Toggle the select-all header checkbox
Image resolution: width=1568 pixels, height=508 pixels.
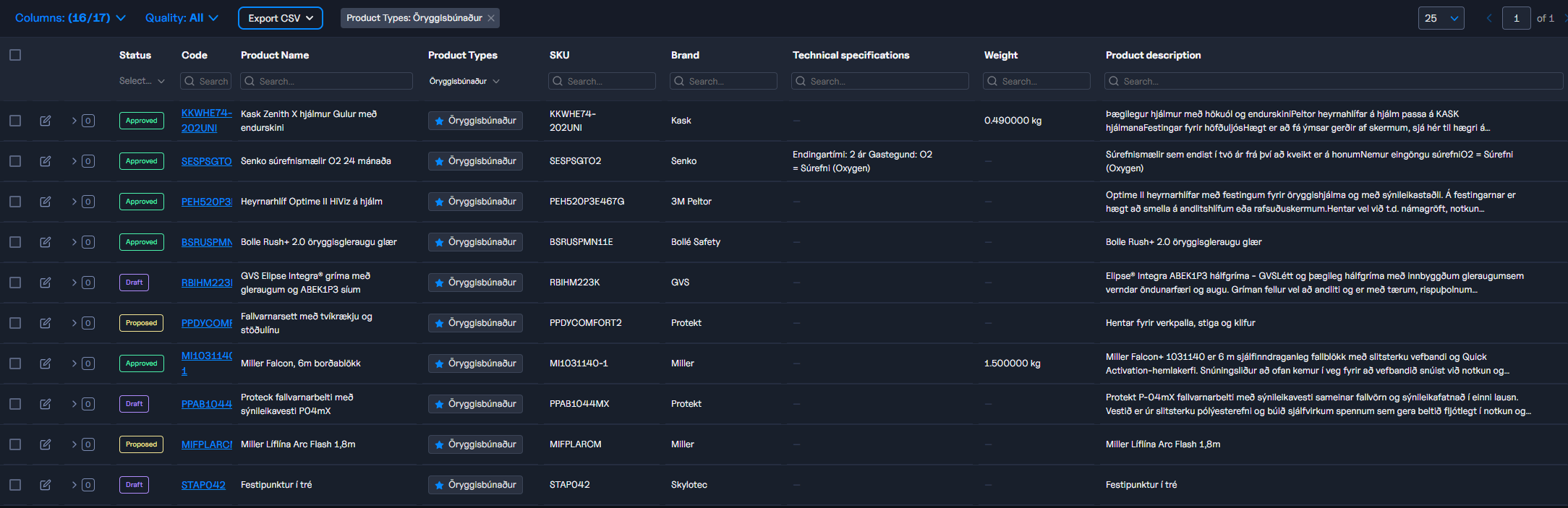(x=15, y=55)
